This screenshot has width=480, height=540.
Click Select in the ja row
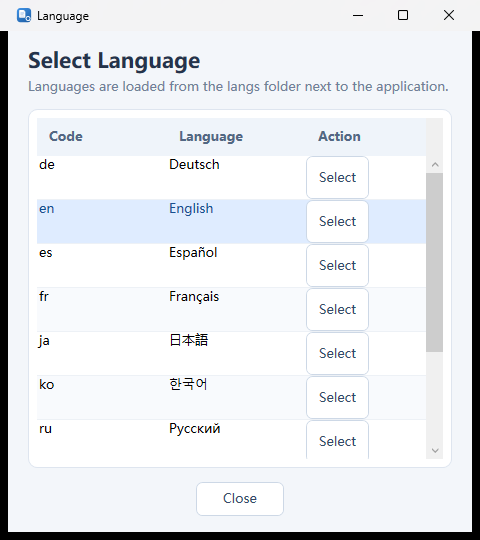pyautogui.click(x=337, y=354)
